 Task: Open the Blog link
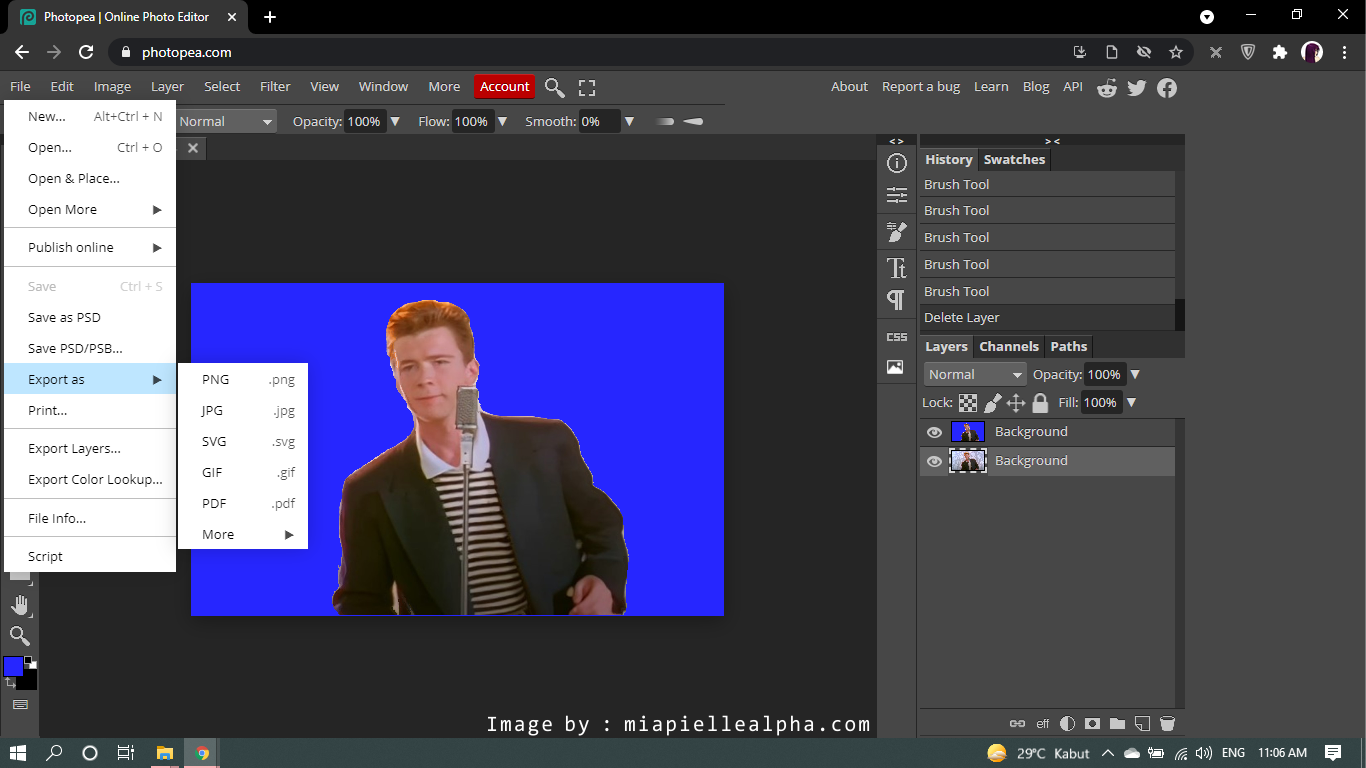coord(1036,87)
